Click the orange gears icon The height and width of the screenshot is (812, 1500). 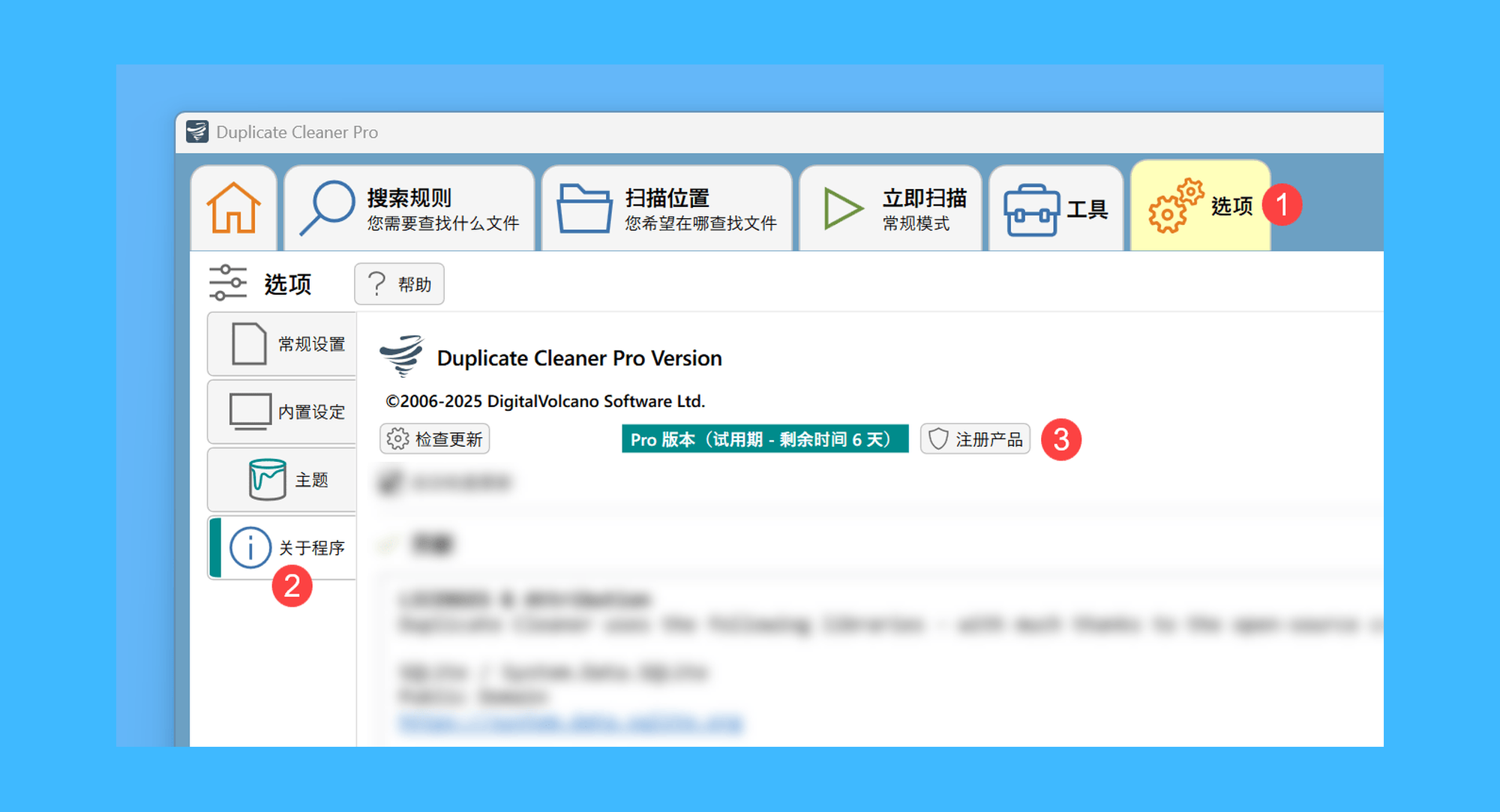pos(1175,205)
